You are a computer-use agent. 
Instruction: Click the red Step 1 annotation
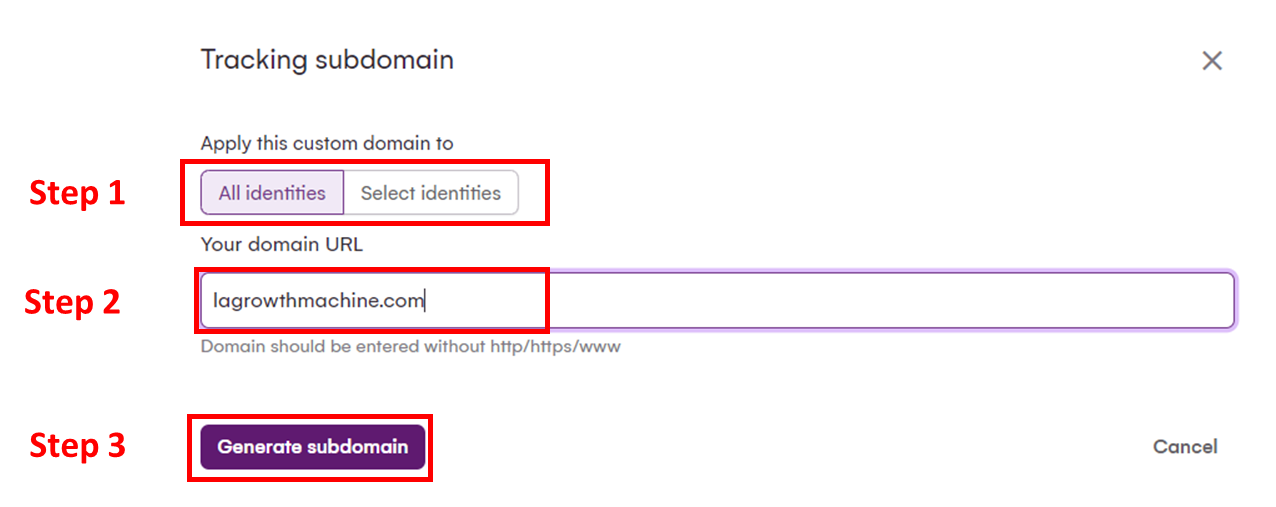click(x=77, y=192)
